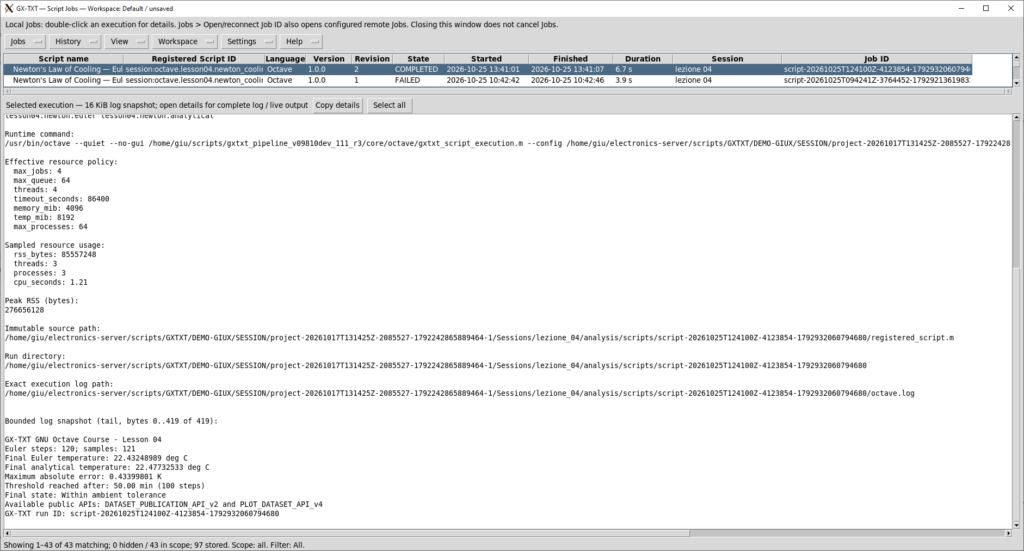
Task: Click Registered Script ID in the COMPLETED row
Action: [194, 69]
